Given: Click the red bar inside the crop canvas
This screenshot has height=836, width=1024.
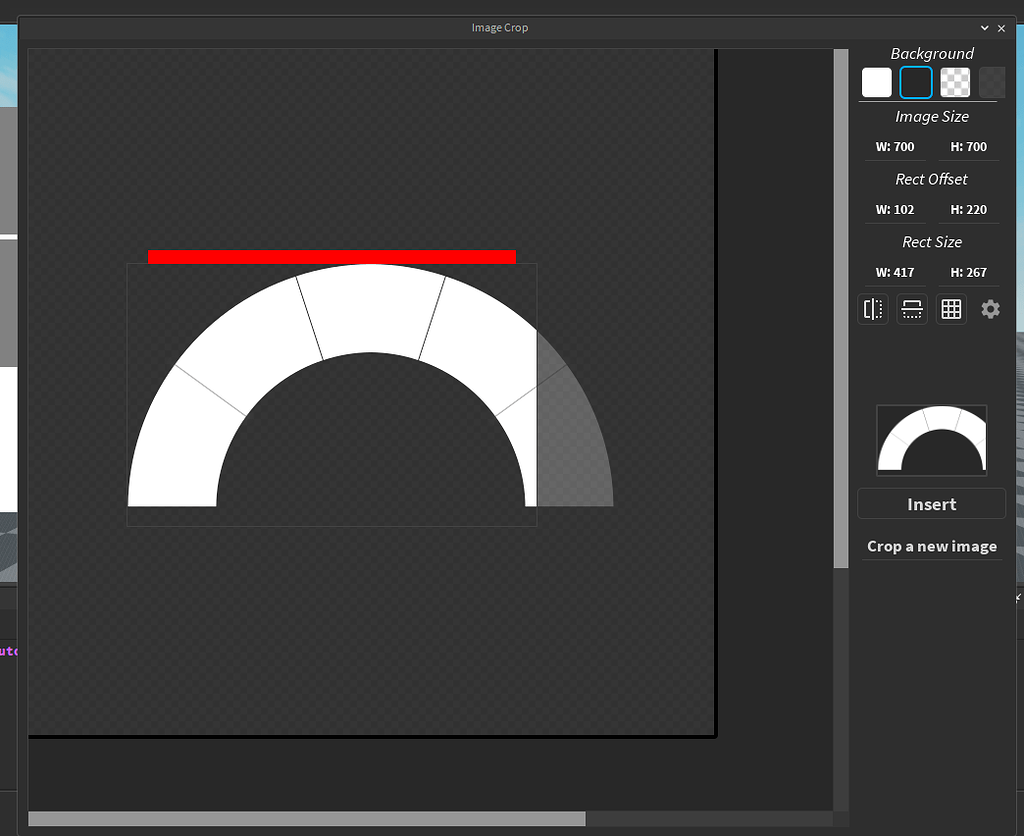Looking at the screenshot, I should coord(332,255).
